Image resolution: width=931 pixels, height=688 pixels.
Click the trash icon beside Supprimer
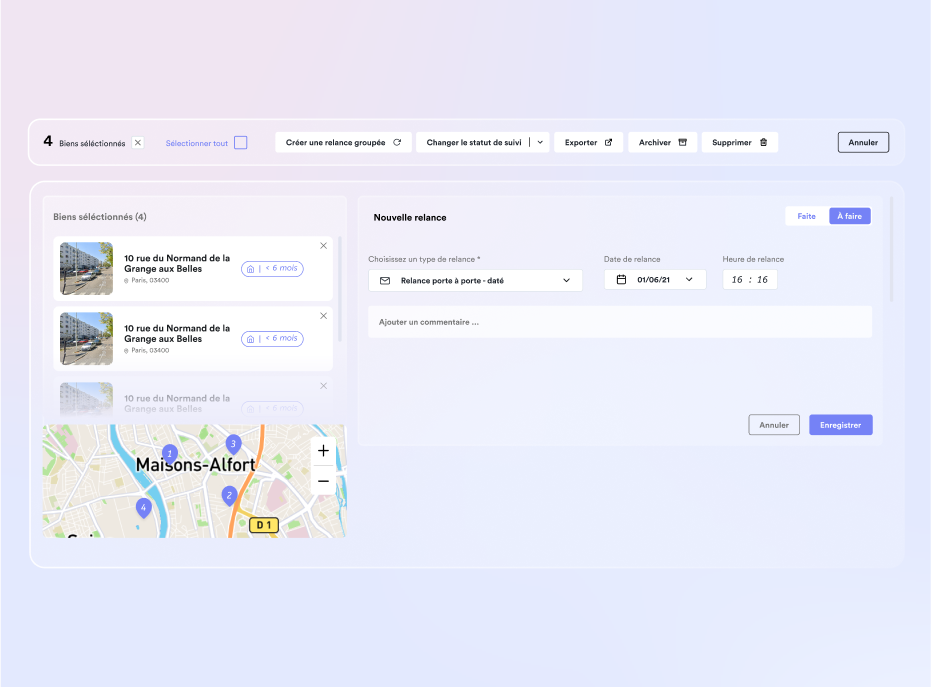point(764,142)
